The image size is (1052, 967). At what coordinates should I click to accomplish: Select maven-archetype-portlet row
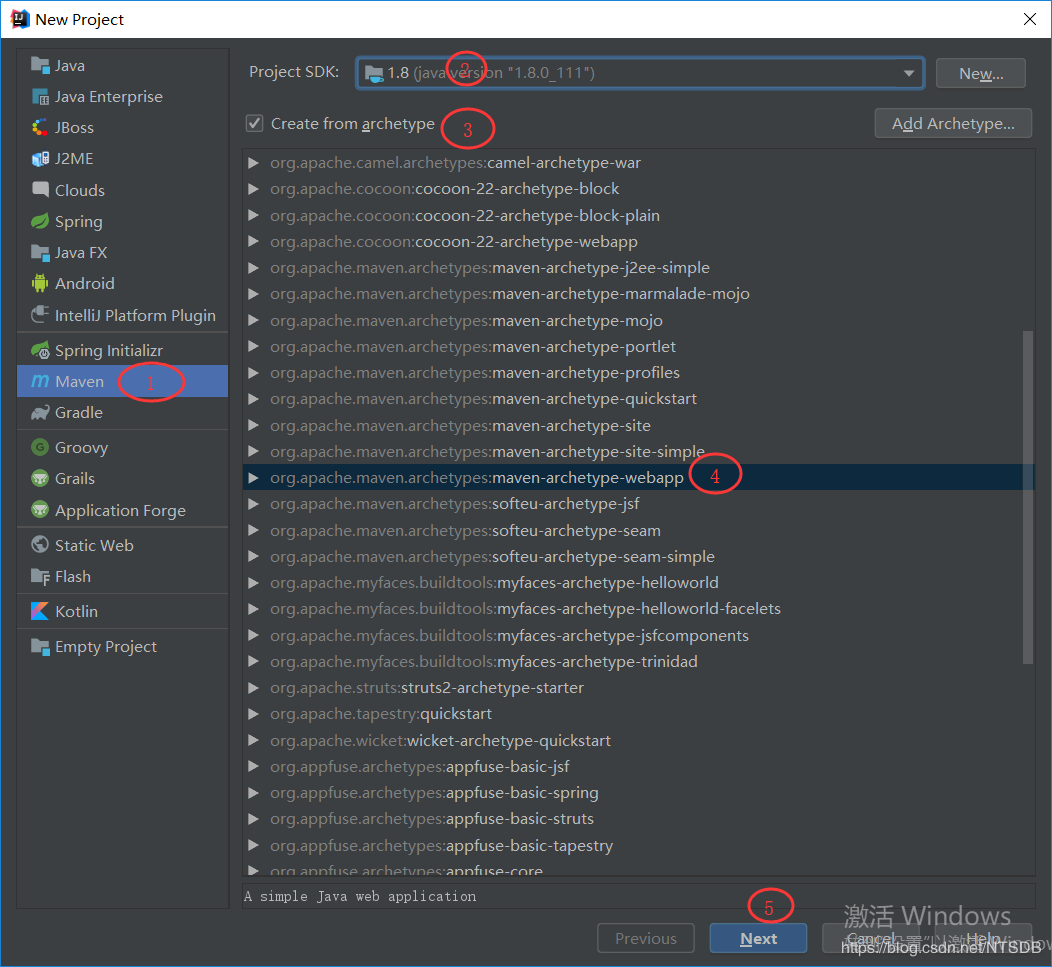click(x=638, y=346)
